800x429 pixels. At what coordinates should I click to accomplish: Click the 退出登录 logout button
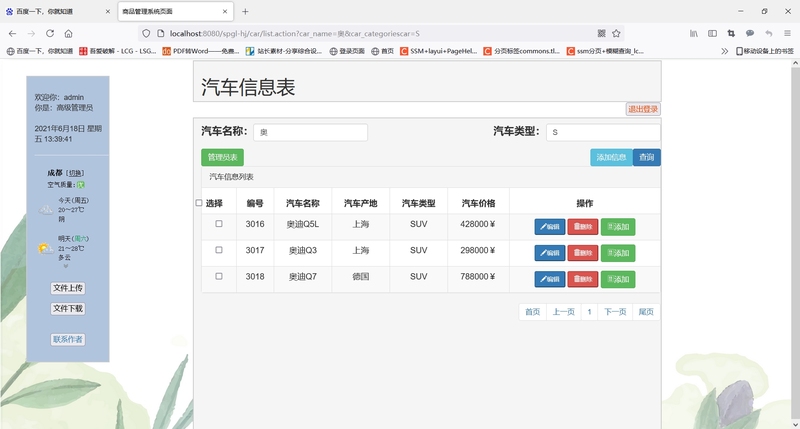click(642, 109)
